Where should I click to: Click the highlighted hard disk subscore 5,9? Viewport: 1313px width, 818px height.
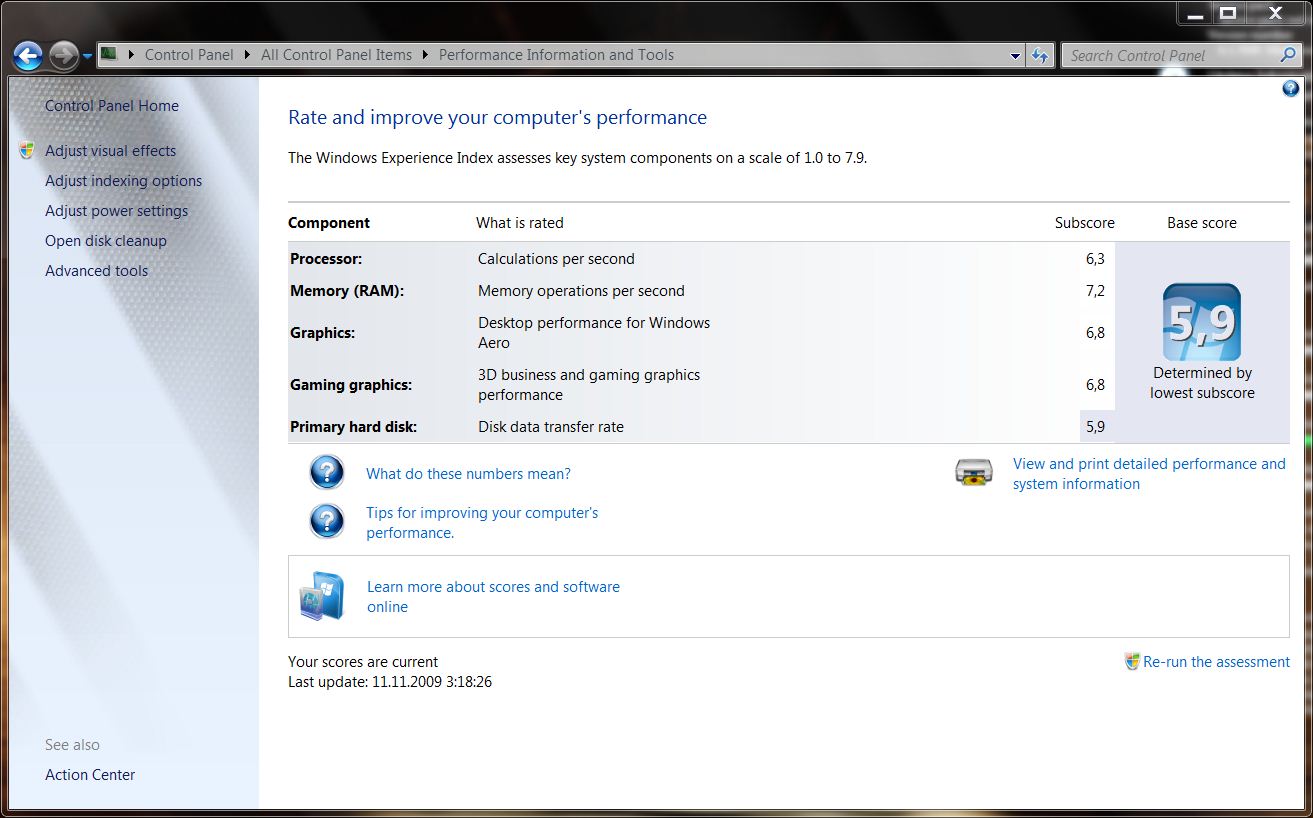(x=1095, y=427)
